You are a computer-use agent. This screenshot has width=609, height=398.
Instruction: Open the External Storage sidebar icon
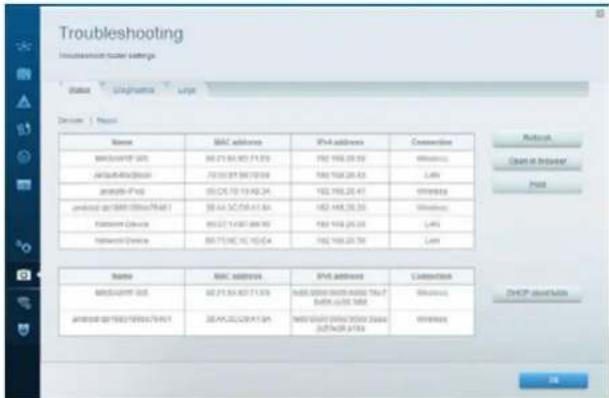tap(24, 184)
